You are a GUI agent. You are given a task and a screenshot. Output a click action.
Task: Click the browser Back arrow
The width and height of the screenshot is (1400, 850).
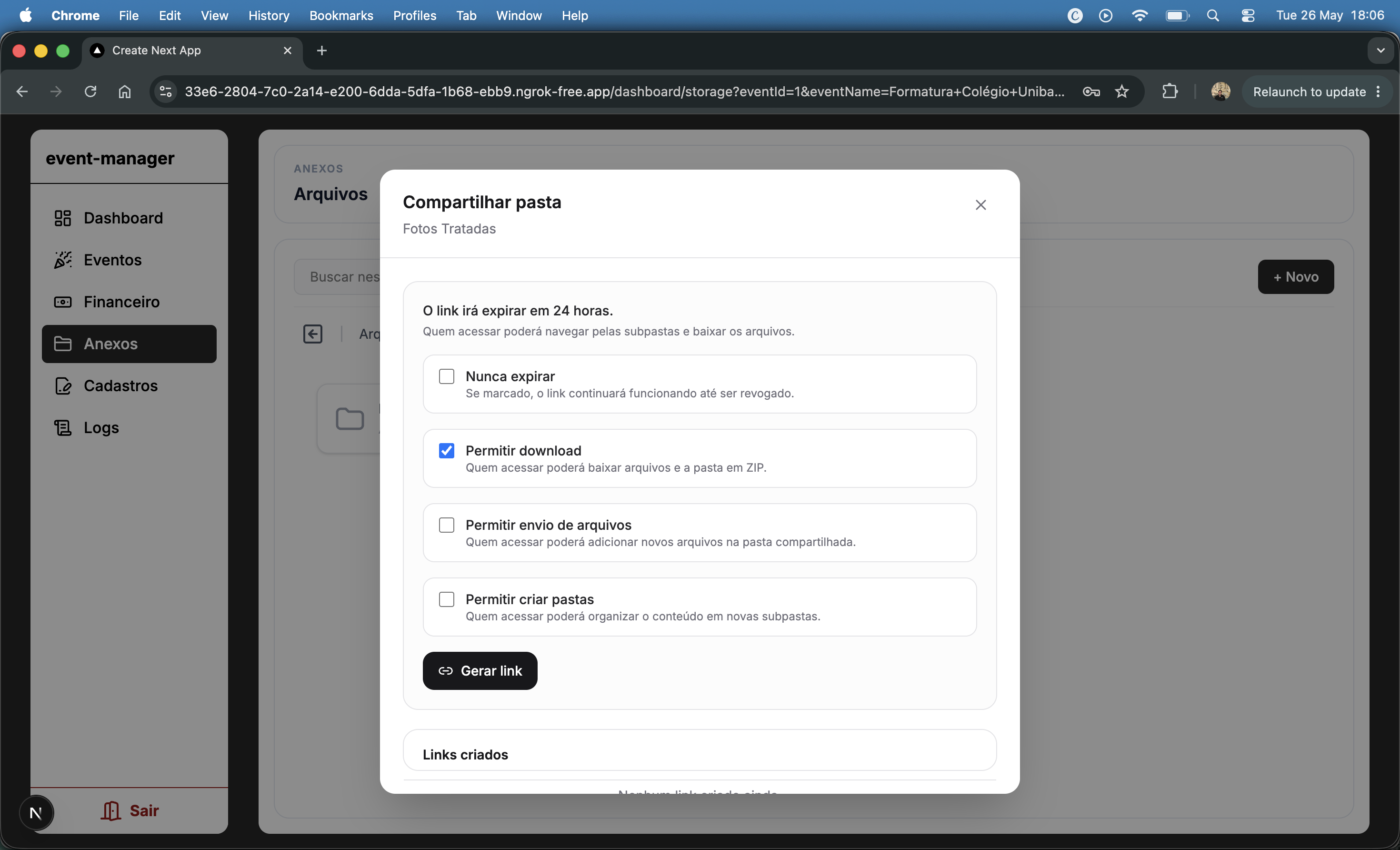22,91
